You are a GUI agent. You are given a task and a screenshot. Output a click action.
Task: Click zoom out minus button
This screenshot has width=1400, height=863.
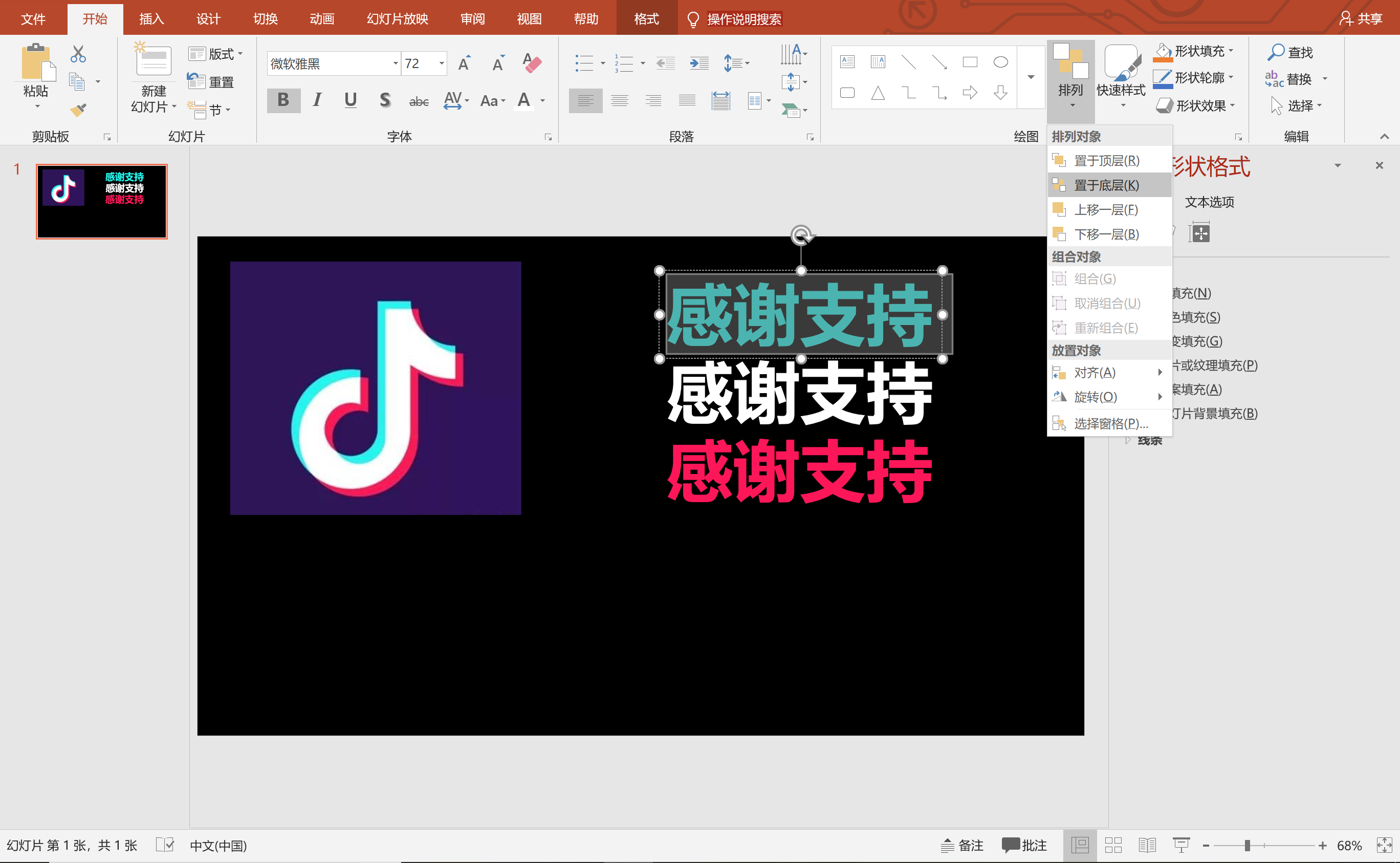[x=1206, y=845]
